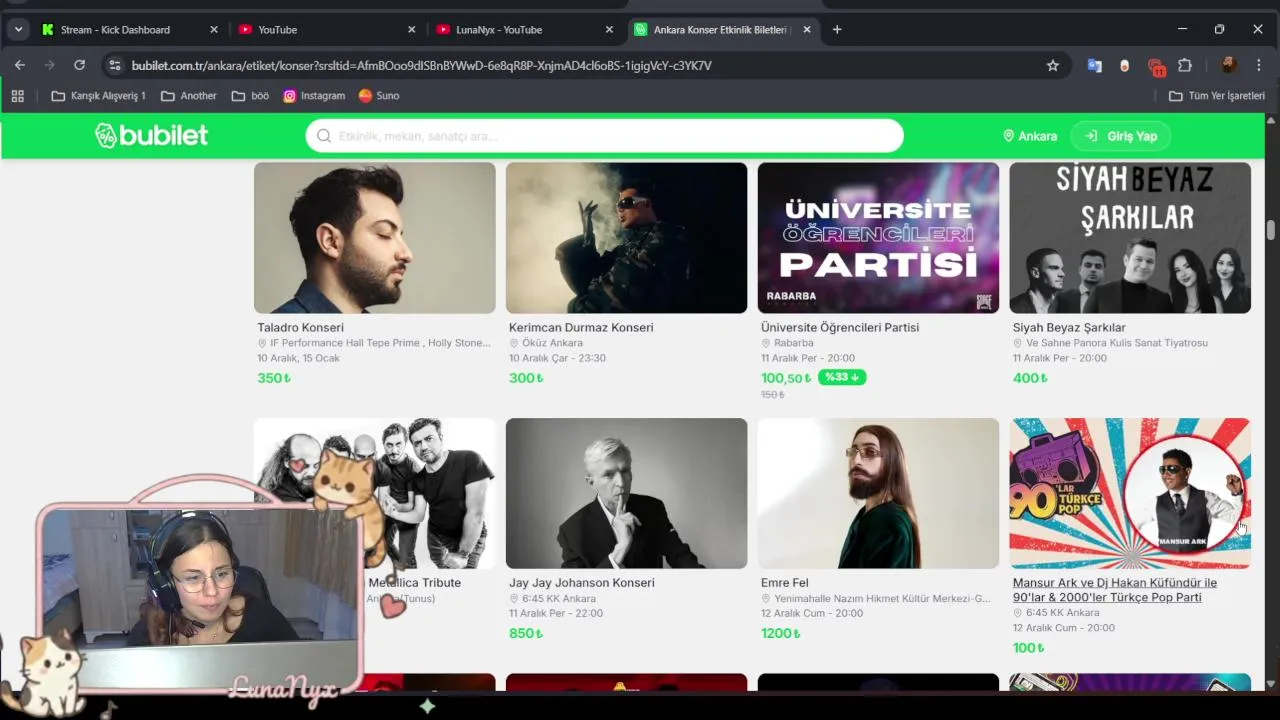1280x720 pixels.
Task: Open the Instagram bookmark
Action: (314, 96)
